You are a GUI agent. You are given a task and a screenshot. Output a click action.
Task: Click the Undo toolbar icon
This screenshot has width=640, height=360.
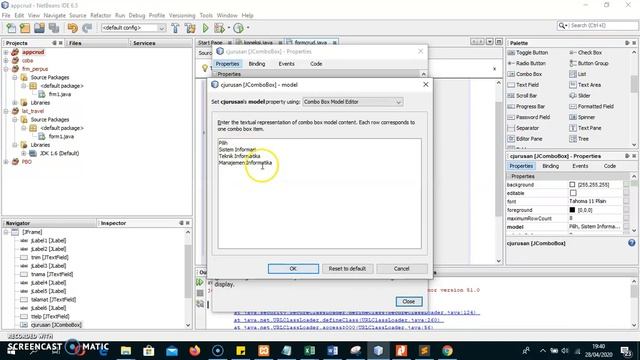[73, 28]
